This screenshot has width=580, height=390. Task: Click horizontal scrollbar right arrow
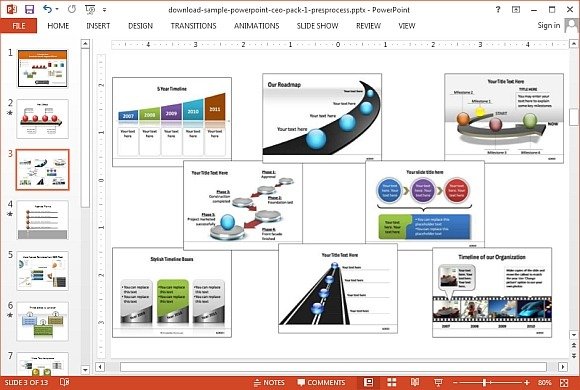pyautogui.click(x=563, y=367)
